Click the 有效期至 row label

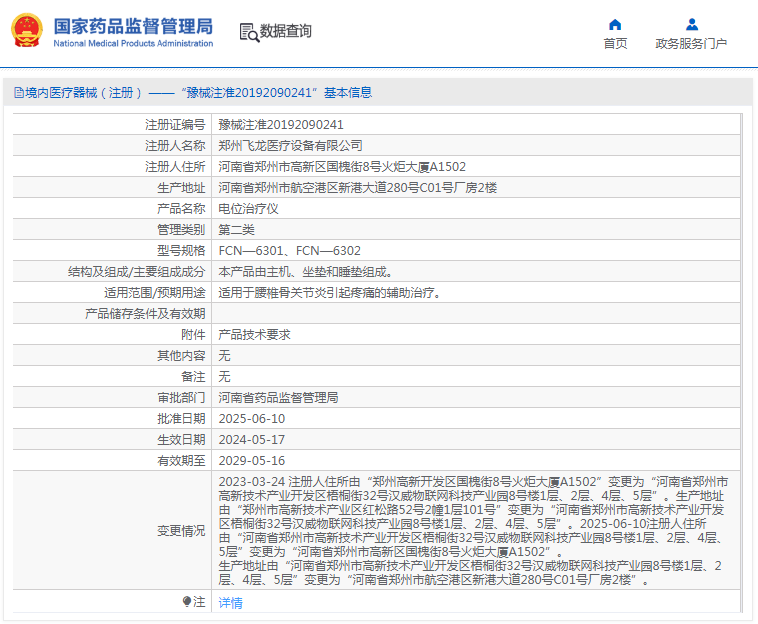click(x=181, y=461)
